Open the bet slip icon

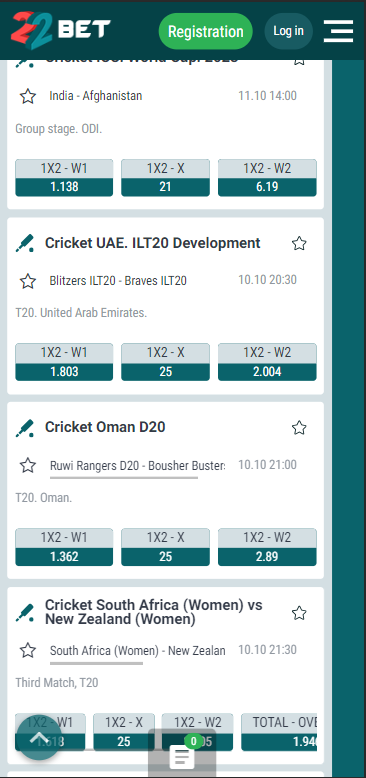tap(182, 753)
